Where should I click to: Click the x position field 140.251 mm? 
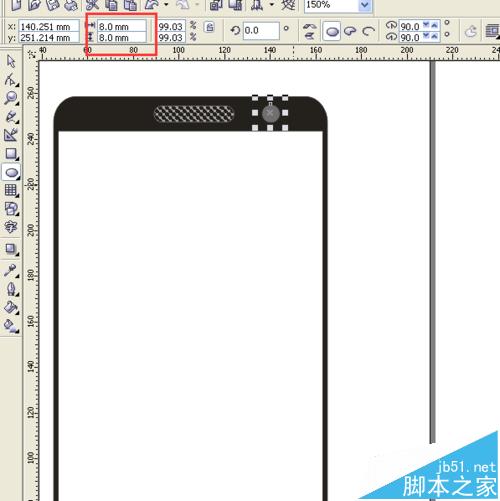click(49, 26)
